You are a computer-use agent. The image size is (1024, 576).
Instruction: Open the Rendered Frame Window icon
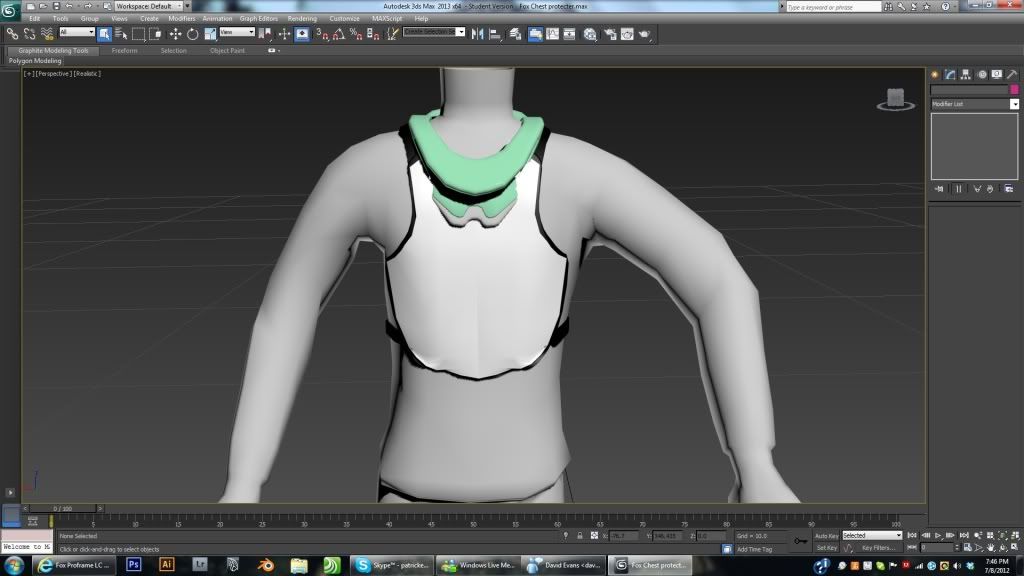[x=627, y=34]
